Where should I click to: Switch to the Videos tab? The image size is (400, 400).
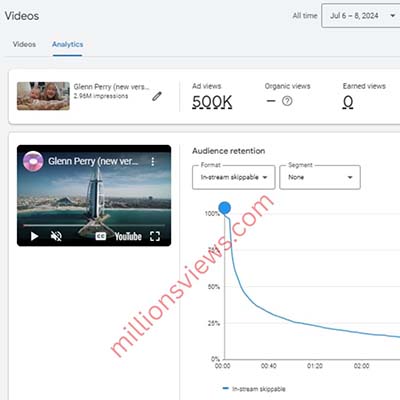tap(24, 44)
